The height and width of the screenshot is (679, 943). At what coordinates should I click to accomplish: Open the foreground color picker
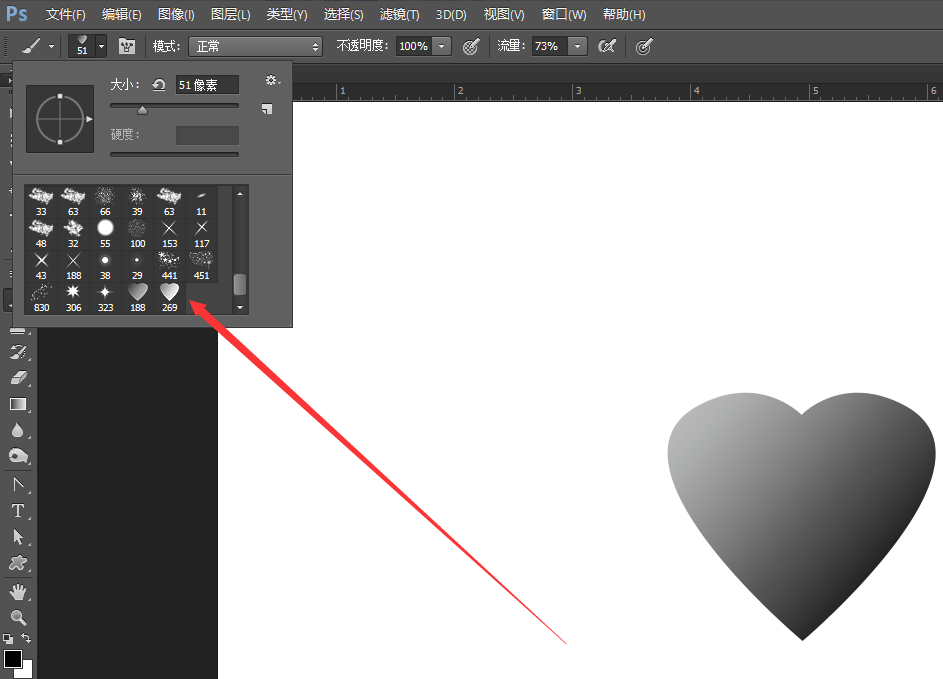point(12,659)
